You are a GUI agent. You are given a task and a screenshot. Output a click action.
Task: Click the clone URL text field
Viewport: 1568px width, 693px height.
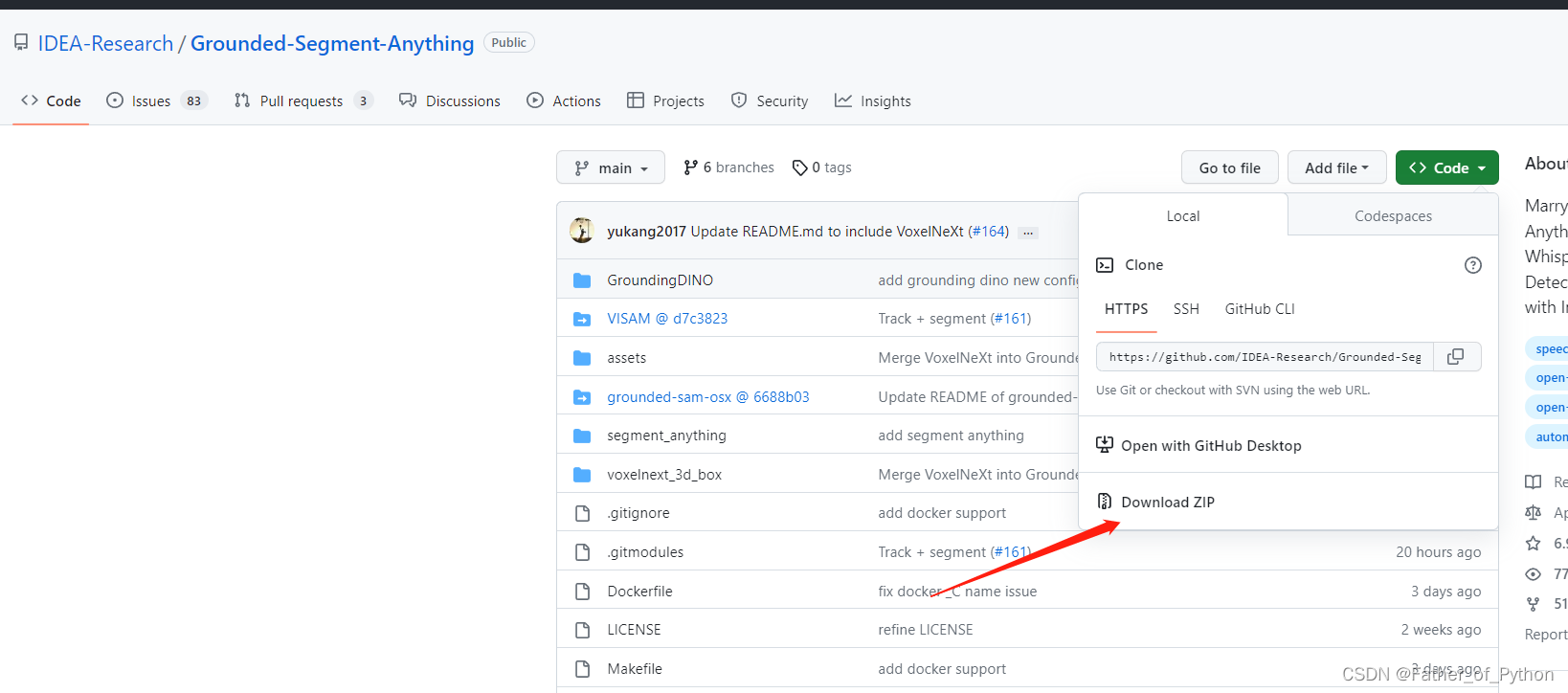point(1265,356)
